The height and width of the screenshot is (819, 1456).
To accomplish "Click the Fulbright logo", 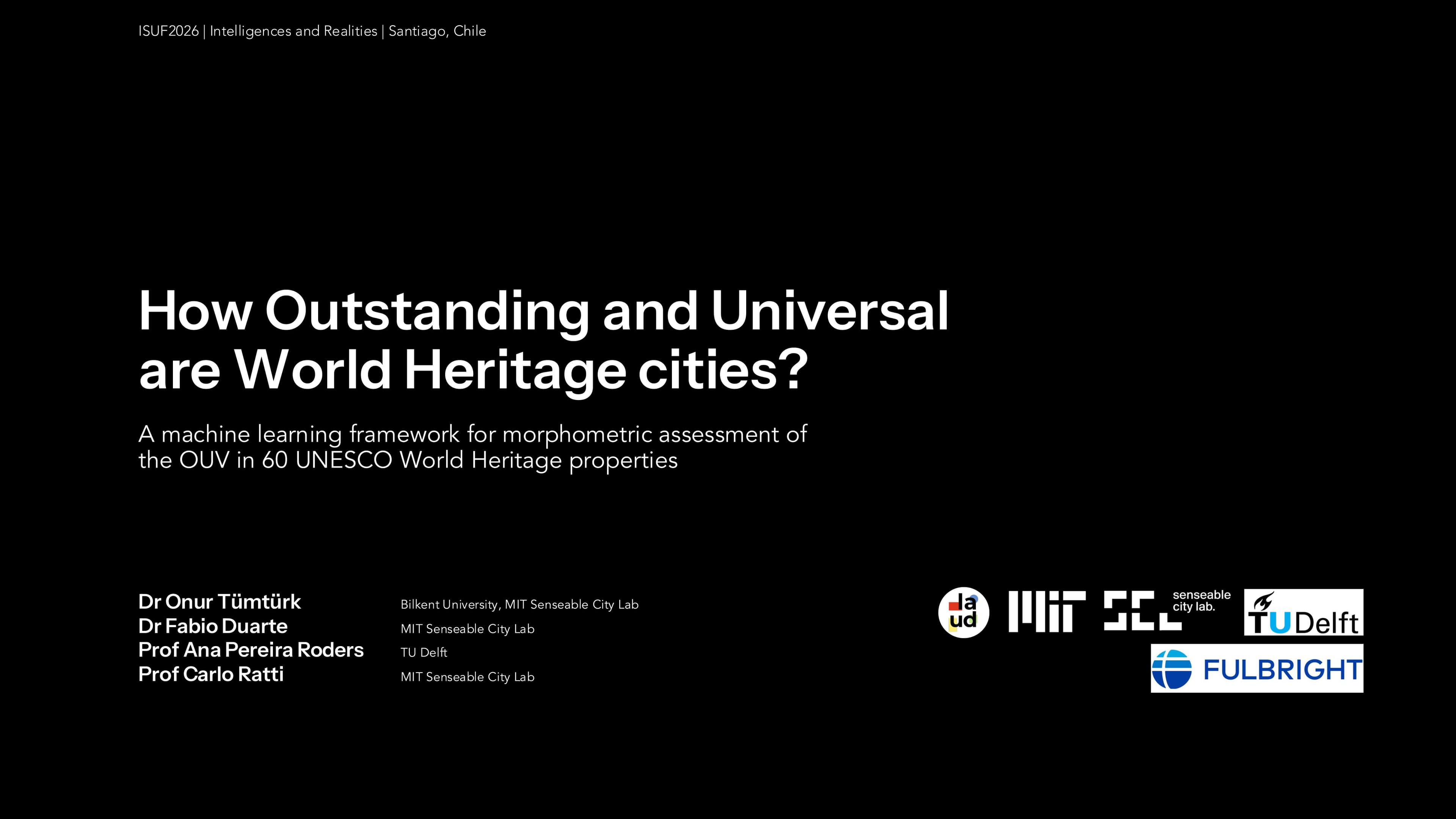I will click(1257, 668).
